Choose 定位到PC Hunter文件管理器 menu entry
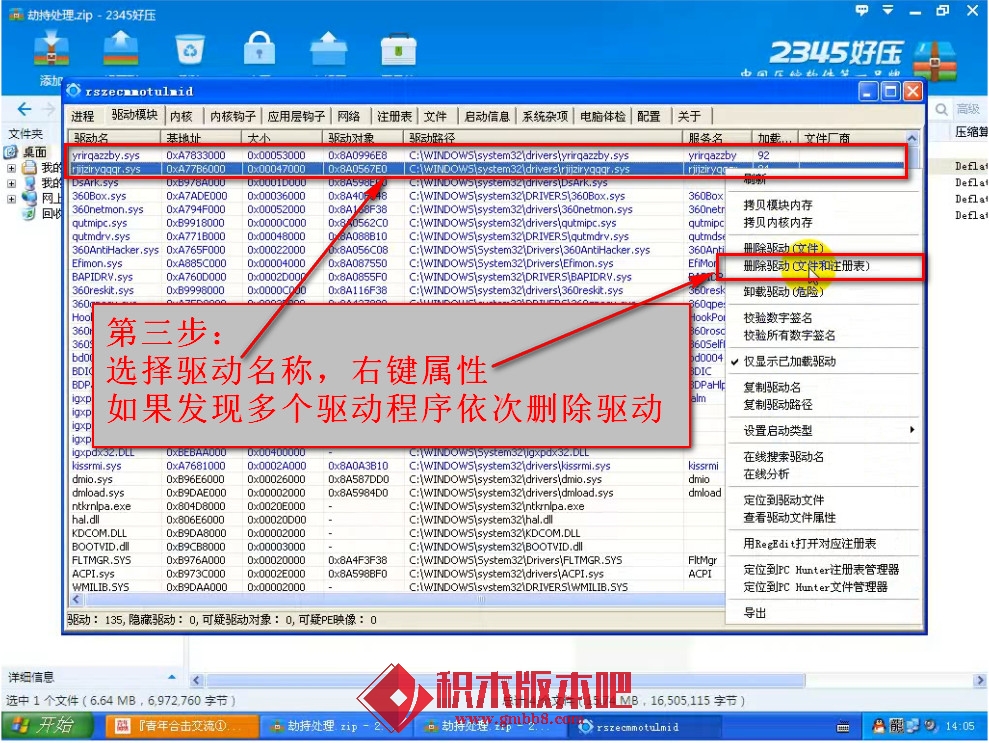The width and height of the screenshot is (989, 743). pyautogui.click(x=816, y=587)
